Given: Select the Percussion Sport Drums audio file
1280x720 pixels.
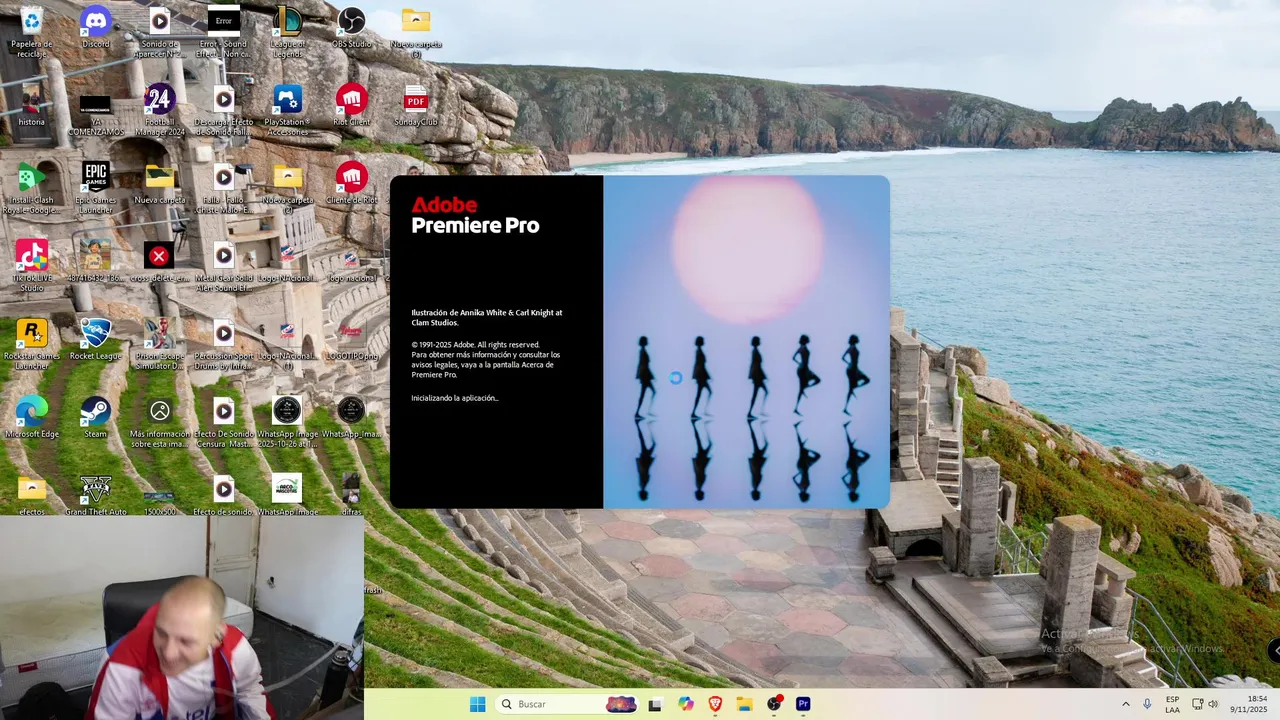Looking at the screenshot, I should [x=223, y=344].
